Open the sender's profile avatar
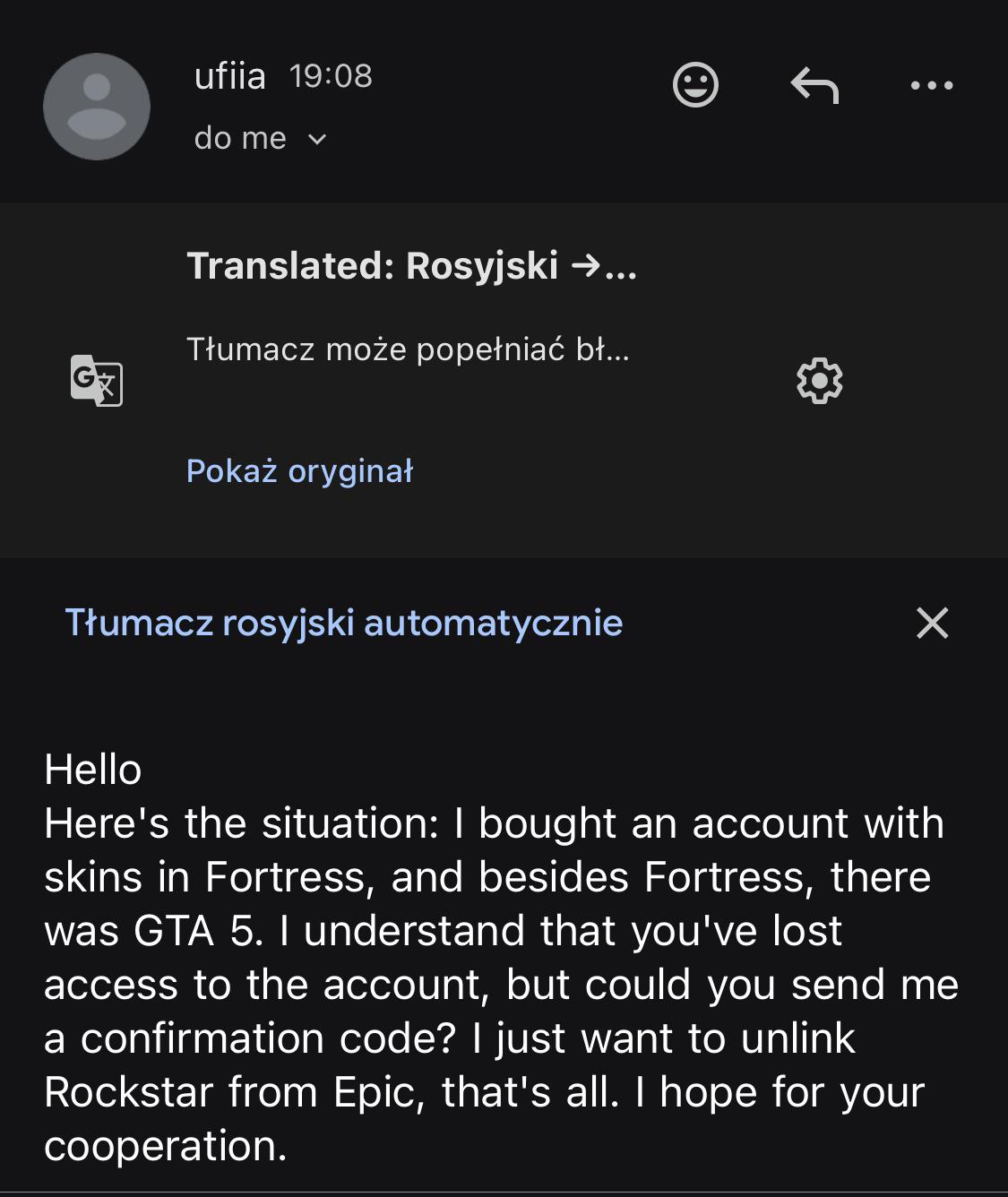The height and width of the screenshot is (1197, 1008). tap(97, 107)
